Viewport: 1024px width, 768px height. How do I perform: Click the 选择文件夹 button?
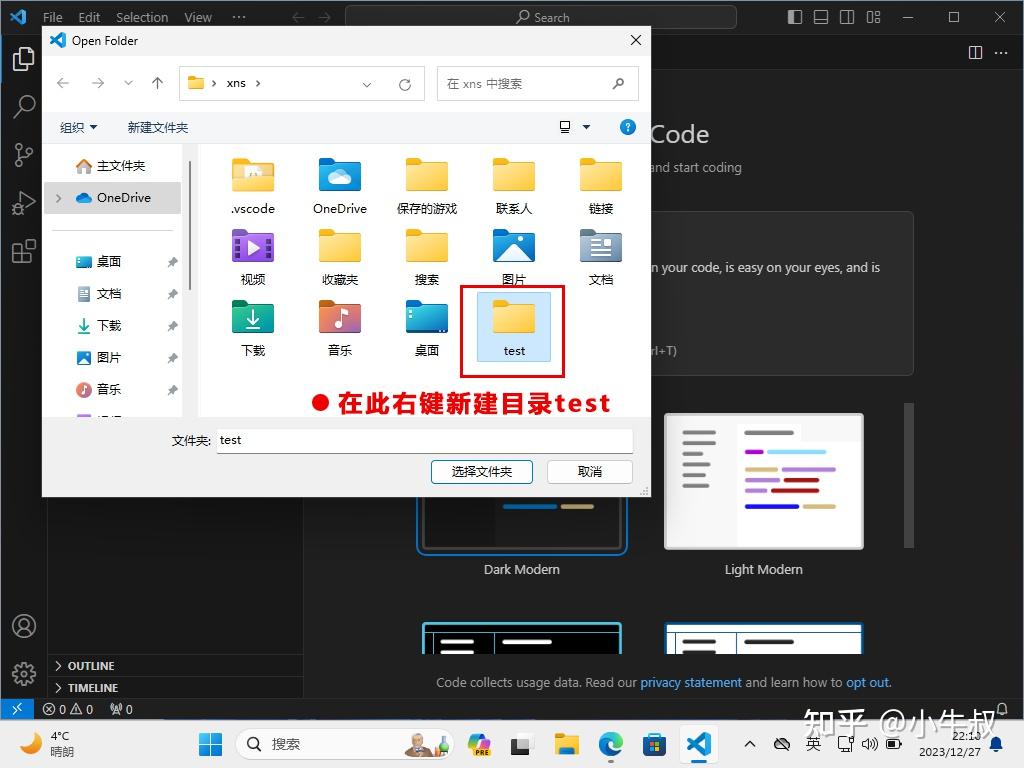coord(481,471)
